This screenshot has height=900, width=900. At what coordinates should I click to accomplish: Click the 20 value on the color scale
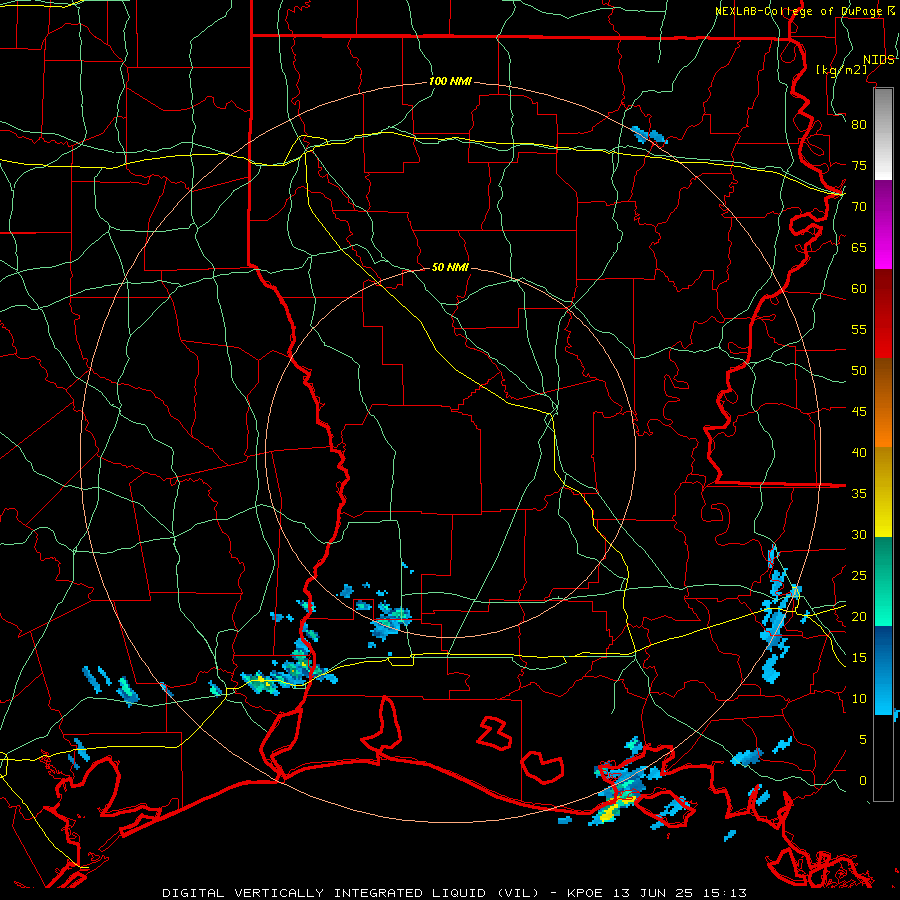point(859,616)
